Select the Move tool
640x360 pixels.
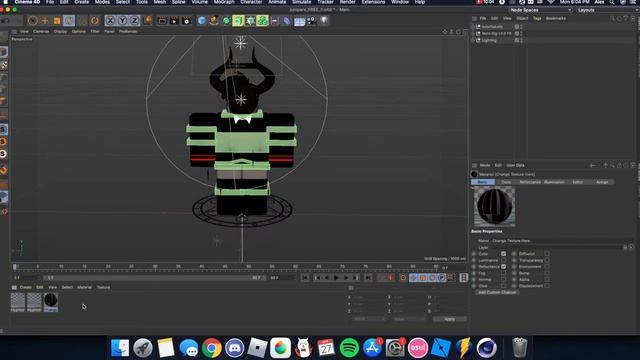point(45,20)
